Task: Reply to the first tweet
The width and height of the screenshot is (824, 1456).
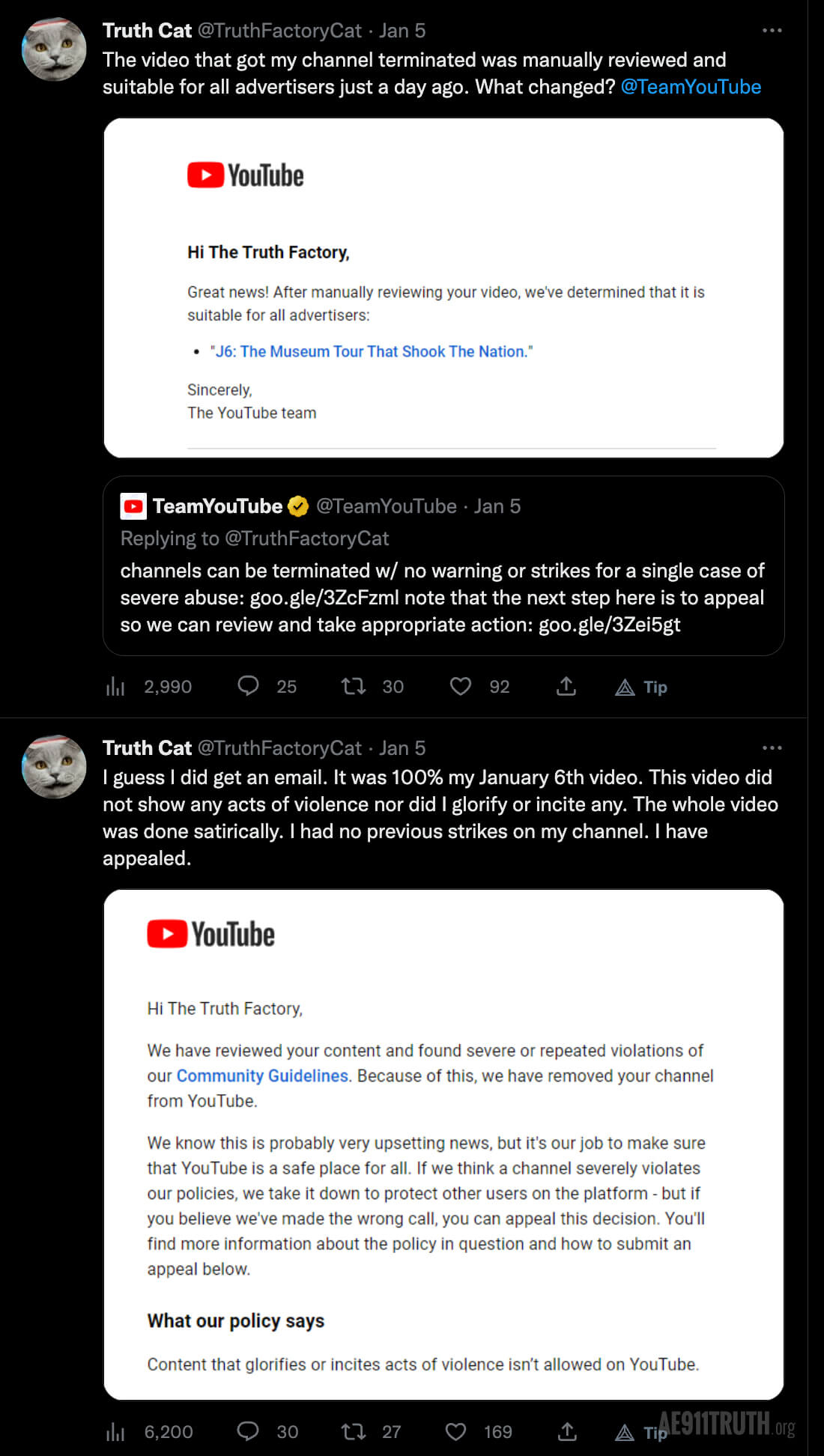Action: click(x=248, y=686)
